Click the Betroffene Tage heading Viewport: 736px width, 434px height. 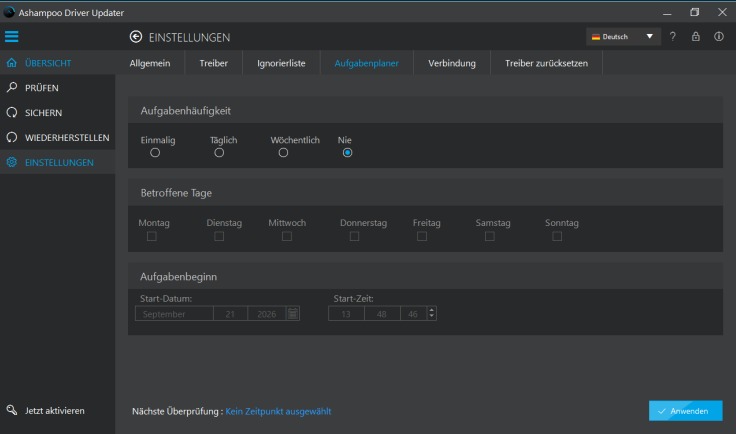[176, 193]
